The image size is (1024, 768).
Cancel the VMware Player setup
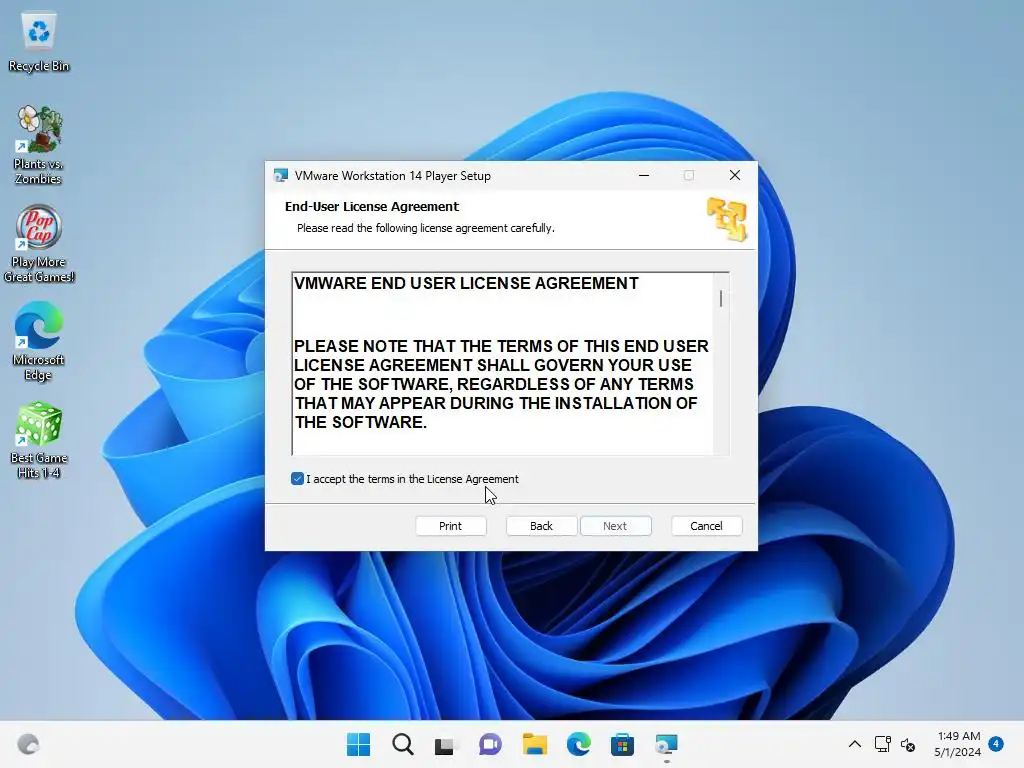pos(707,526)
